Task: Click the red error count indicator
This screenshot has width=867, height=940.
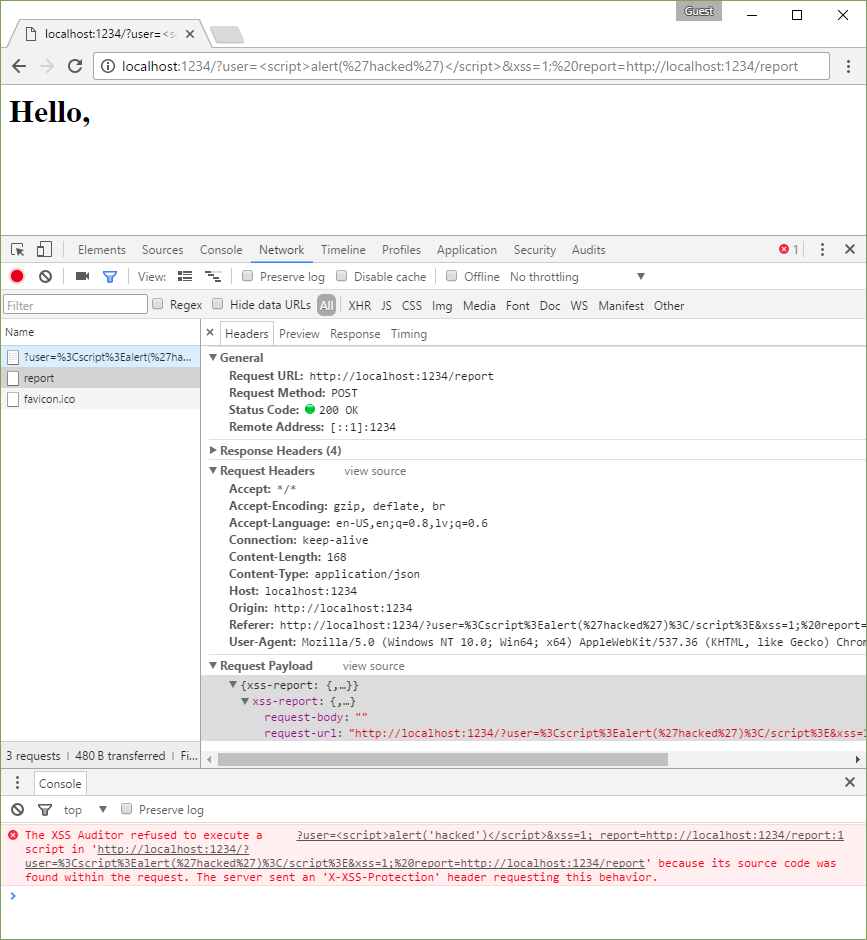Action: click(788, 249)
